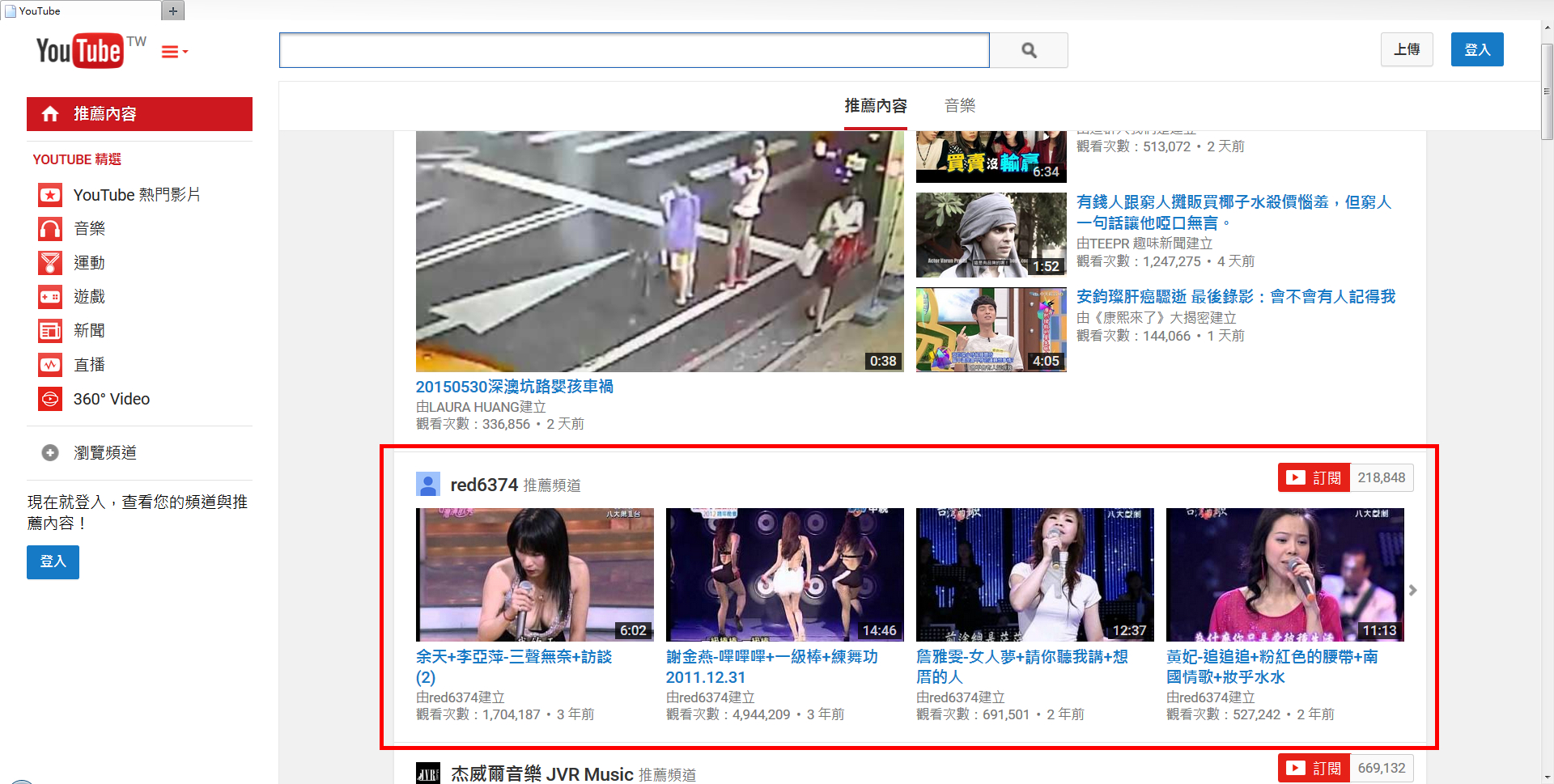The image size is (1554, 784).
Task: Open title 黃妃-追追追+粉紅色的腰帶
Action: click(1272, 667)
